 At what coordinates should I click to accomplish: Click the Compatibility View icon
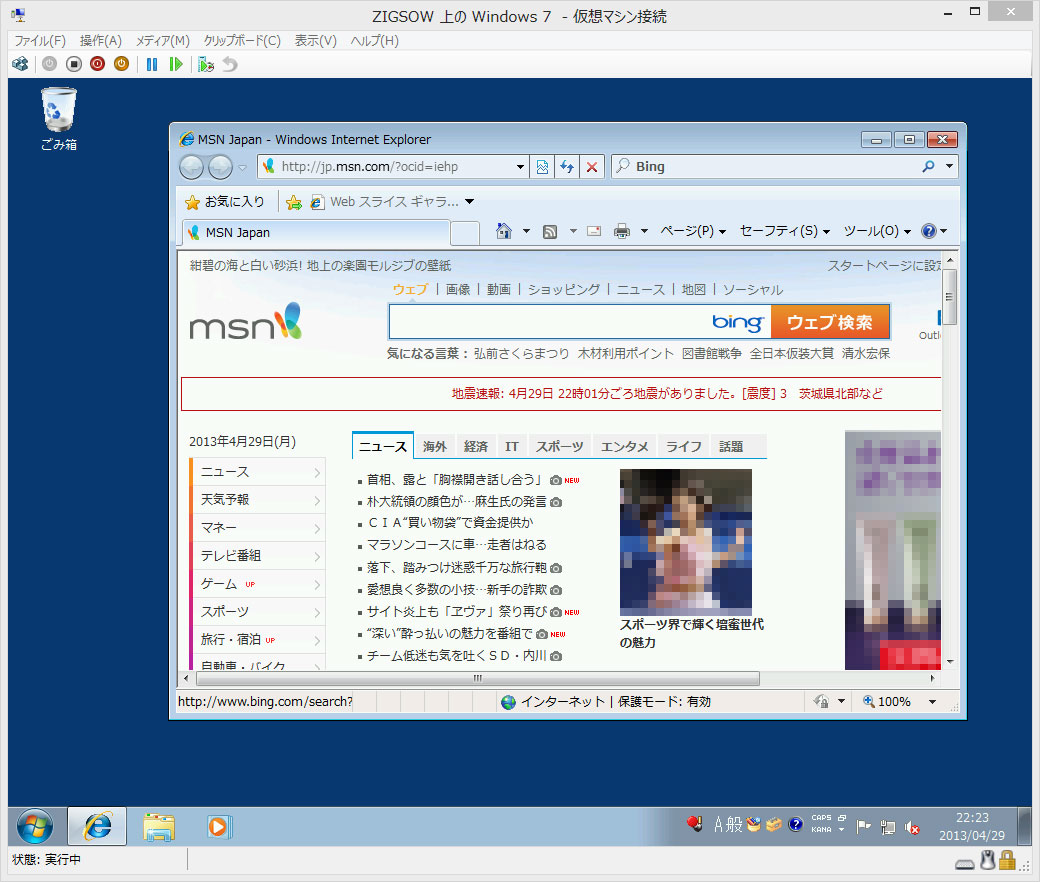point(542,166)
